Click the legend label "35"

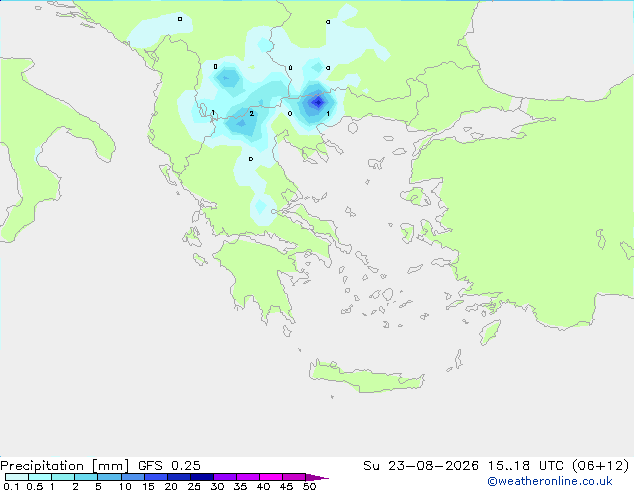coord(240,486)
